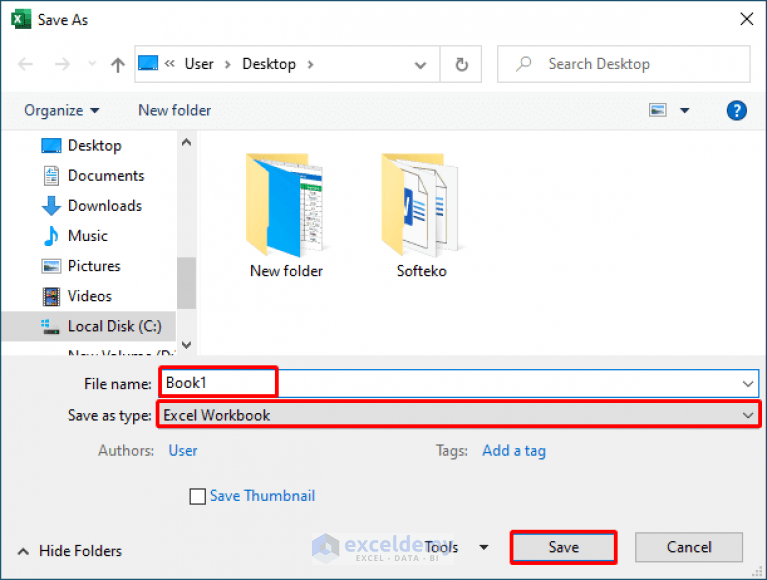The width and height of the screenshot is (767, 580).
Task: Open the view options dropdown arrow
Action: tap(685, 111)
